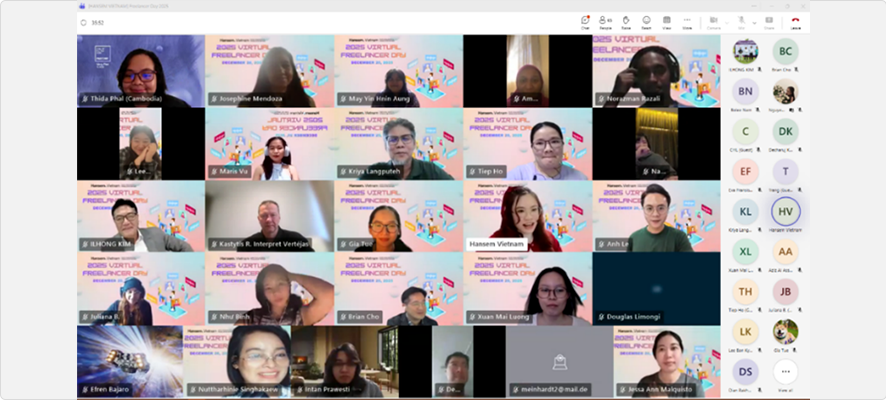Select Kastytis R. Interpret Vertėjas video tile
Image resolution: width=886 pixels, height=400 pixels.
click(270, 216)
